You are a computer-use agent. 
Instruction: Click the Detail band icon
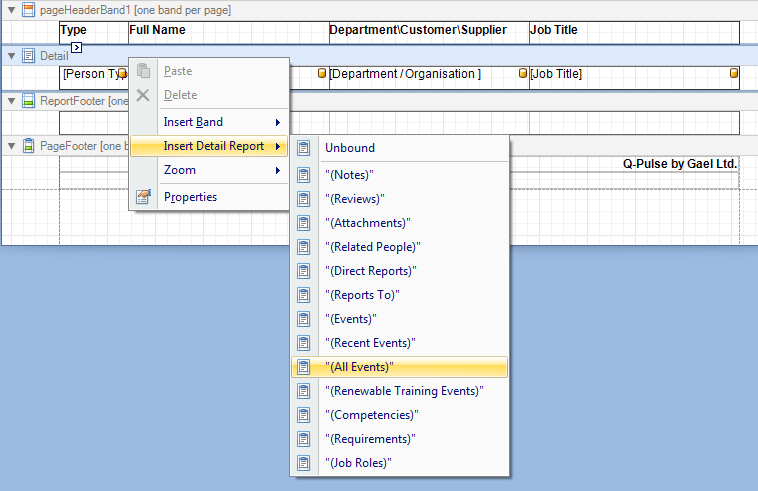[x=29, y=56]
